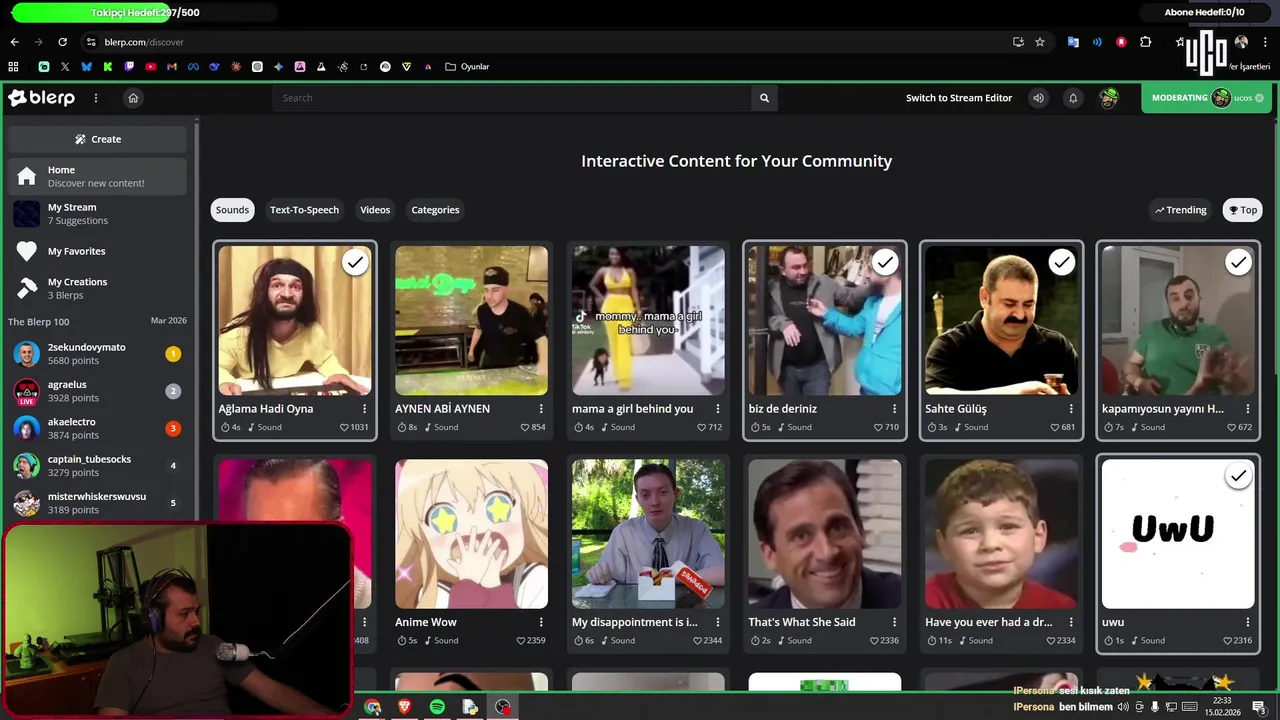Close the MODERATING ucos badge
The height and width of the screenshot is (720, 1280).
1259,98
